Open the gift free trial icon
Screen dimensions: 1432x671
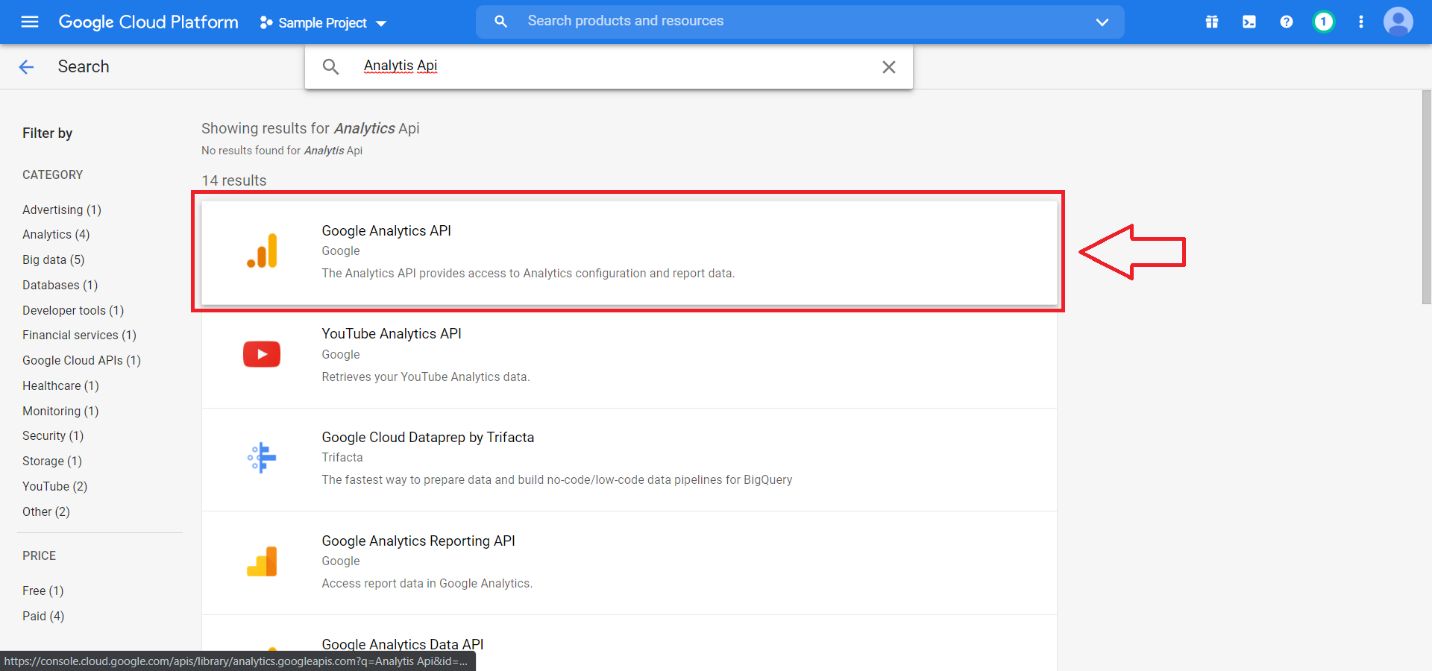(x=1212, y=22)
